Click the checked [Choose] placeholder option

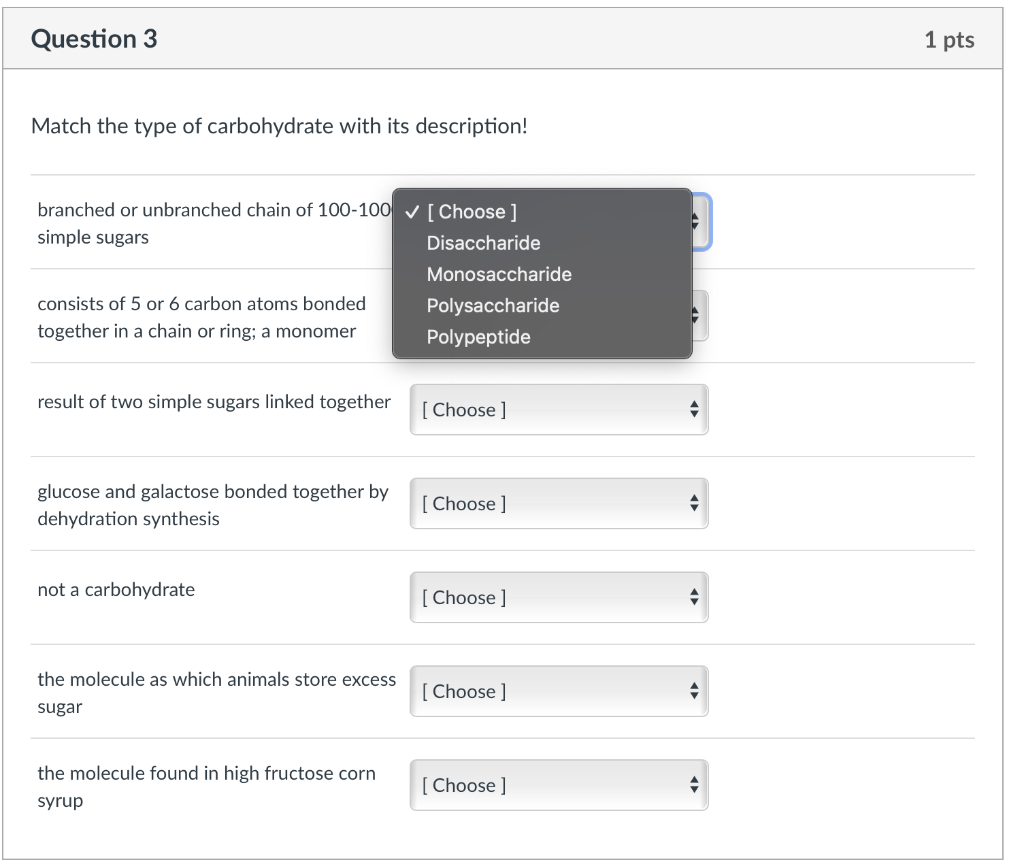click(471, 212)
